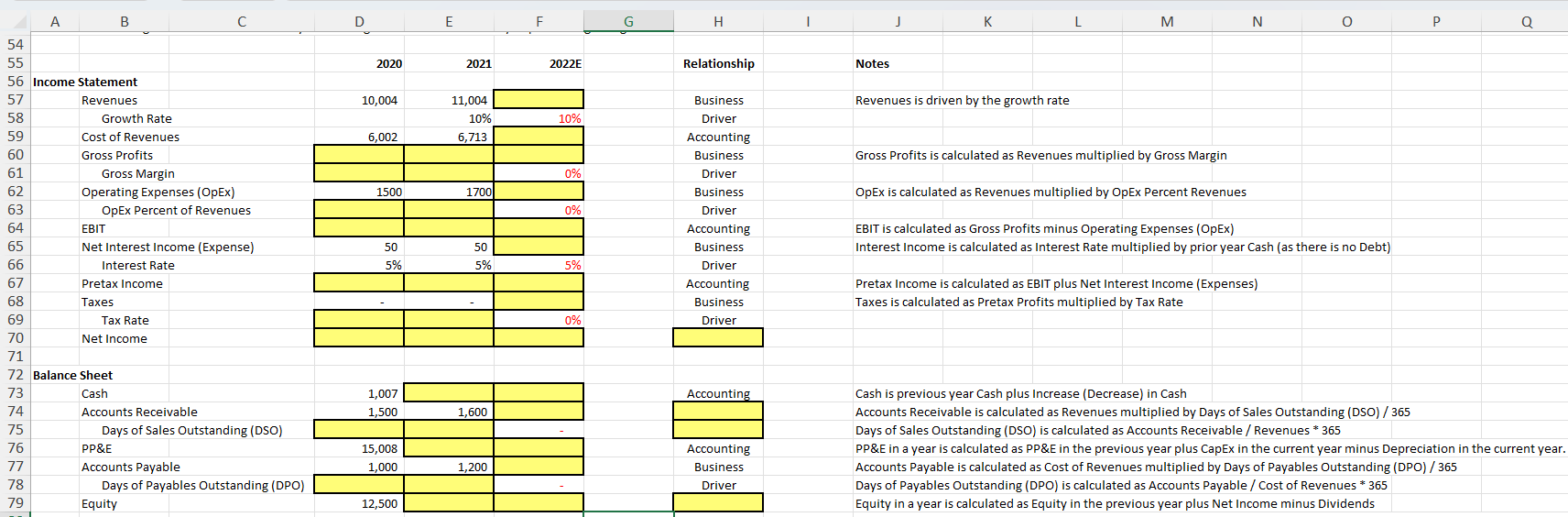The height and width of the screenshot is (517, 1568).
Task: Click the Equity relationship yellow cell
Action: click(x=718, y=503)
